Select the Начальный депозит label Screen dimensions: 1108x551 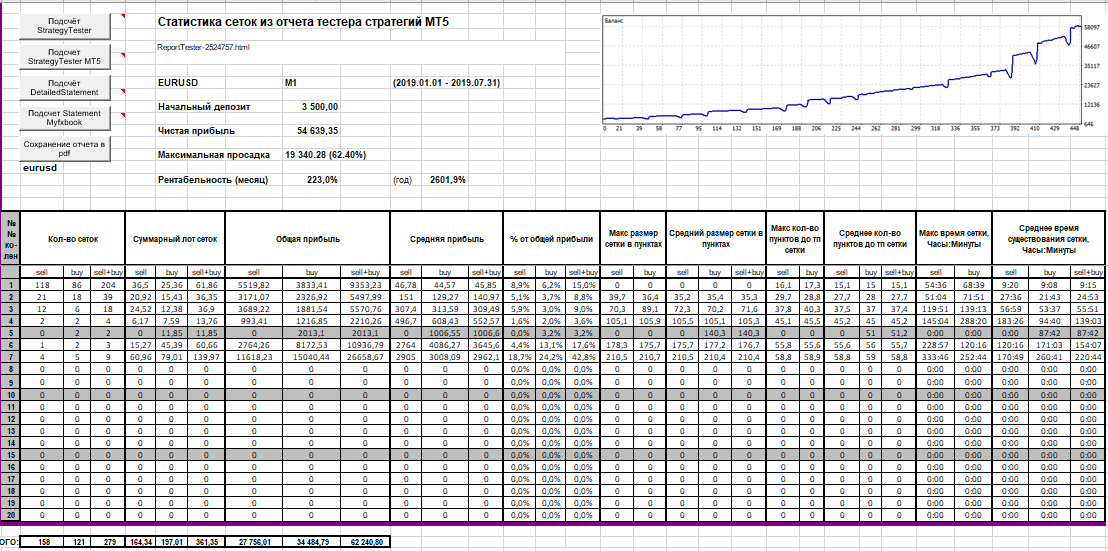(x=204, y=107)
